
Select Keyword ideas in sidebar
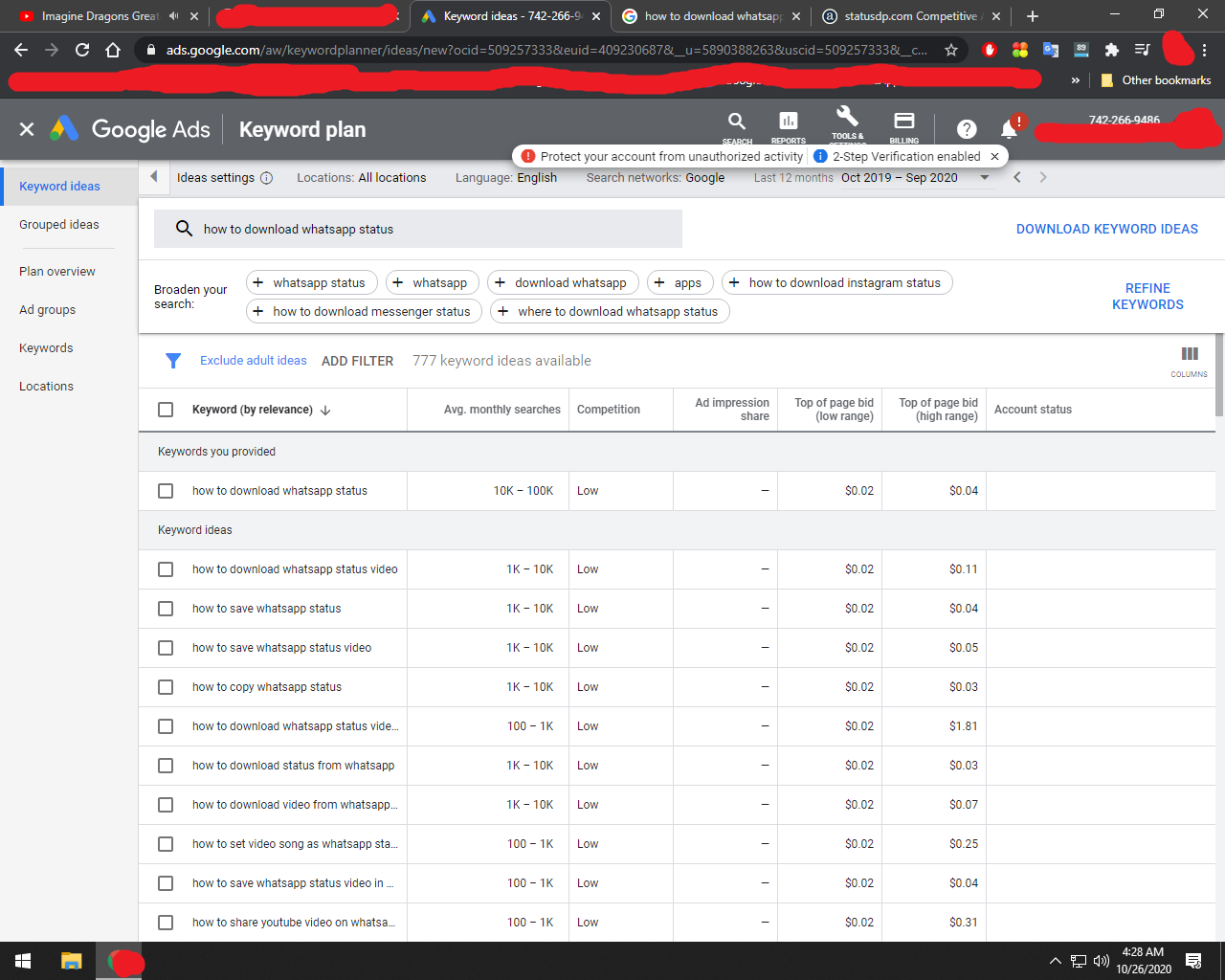69,187
